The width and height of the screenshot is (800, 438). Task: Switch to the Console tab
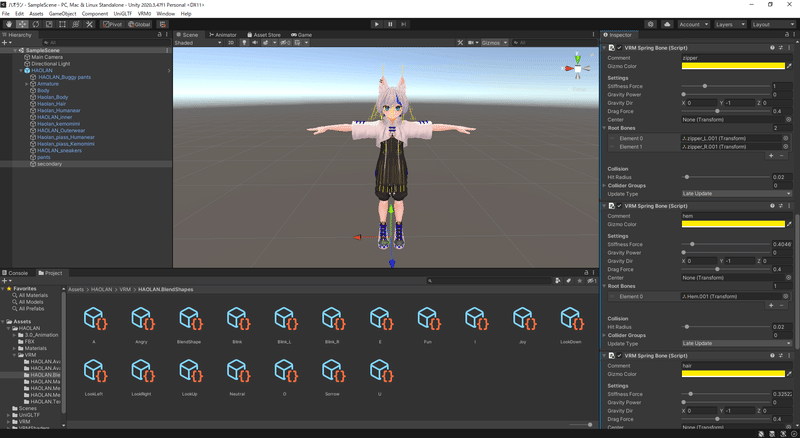coord(15,273)
